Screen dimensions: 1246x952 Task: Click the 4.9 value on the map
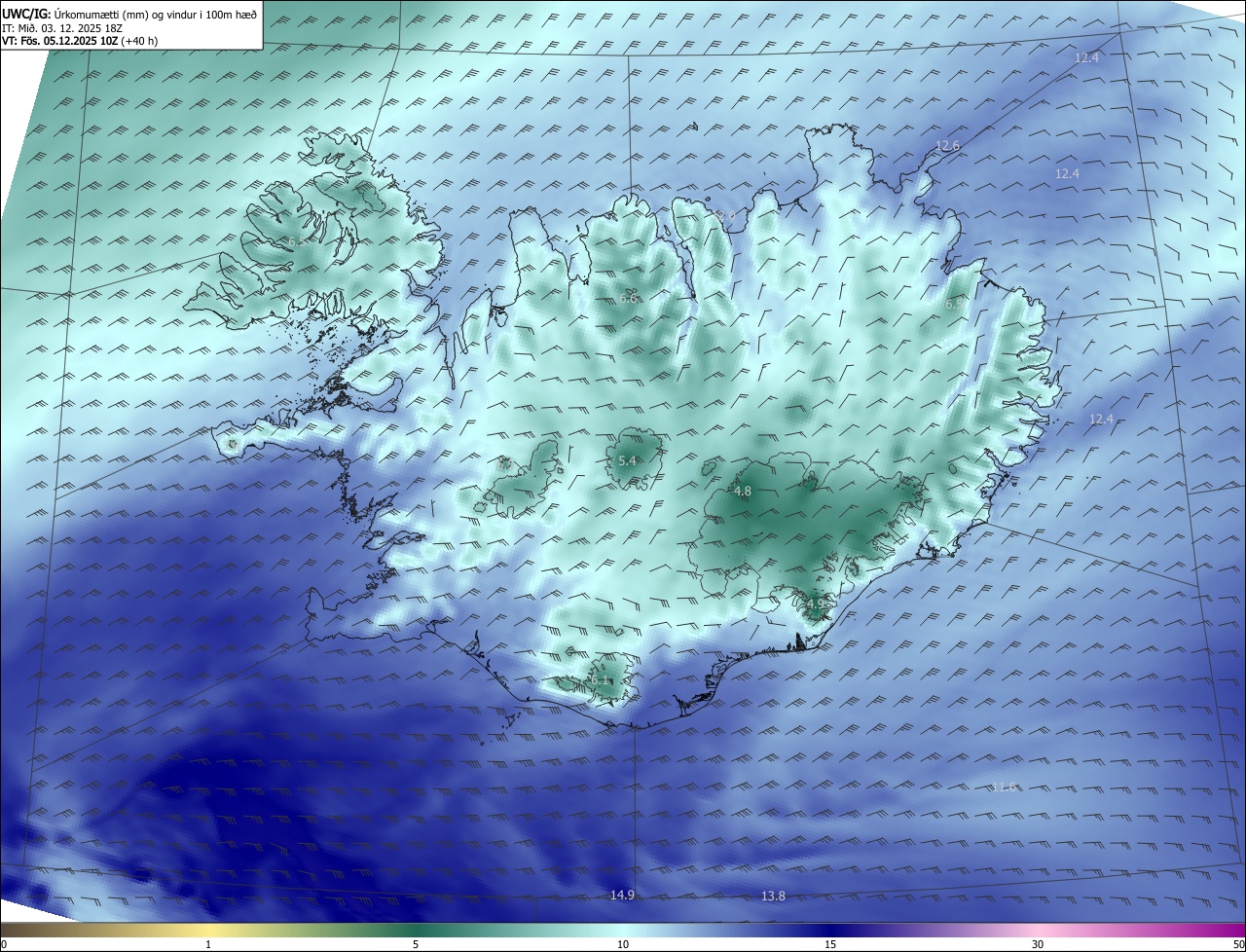[x=815, y=604]
